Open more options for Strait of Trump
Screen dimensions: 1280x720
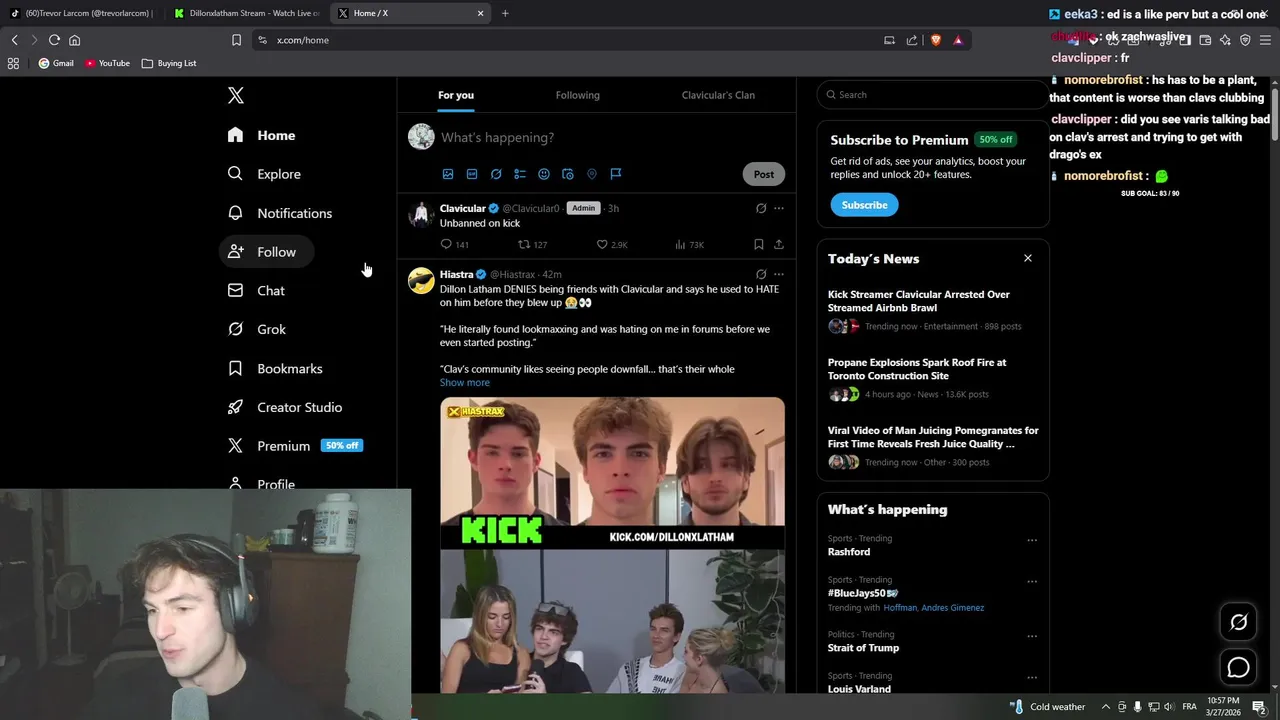[x=1032, y=636]
